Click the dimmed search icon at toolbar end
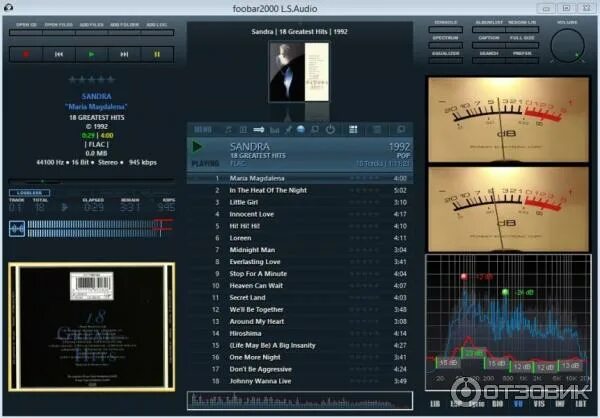 point(401,130)
